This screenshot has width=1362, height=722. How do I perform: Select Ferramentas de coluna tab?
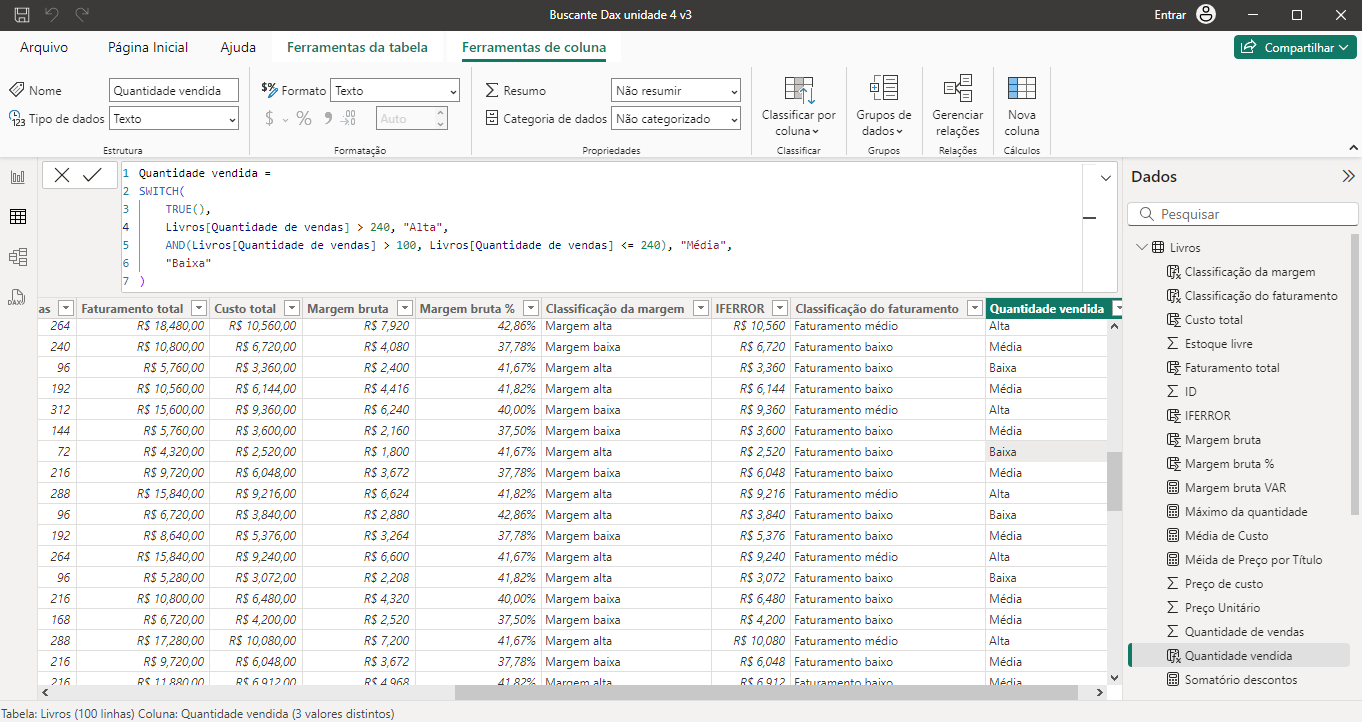(x=534, y=47)
